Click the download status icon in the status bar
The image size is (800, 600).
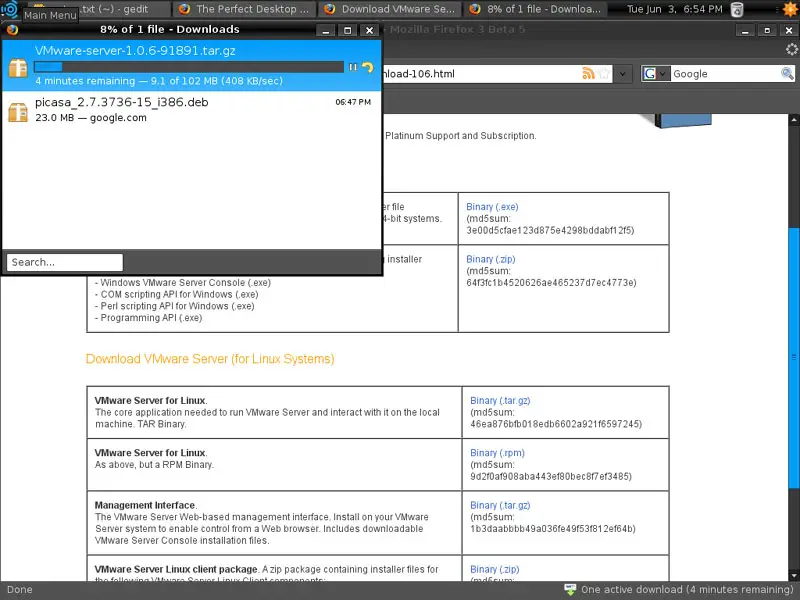point(570,589)
